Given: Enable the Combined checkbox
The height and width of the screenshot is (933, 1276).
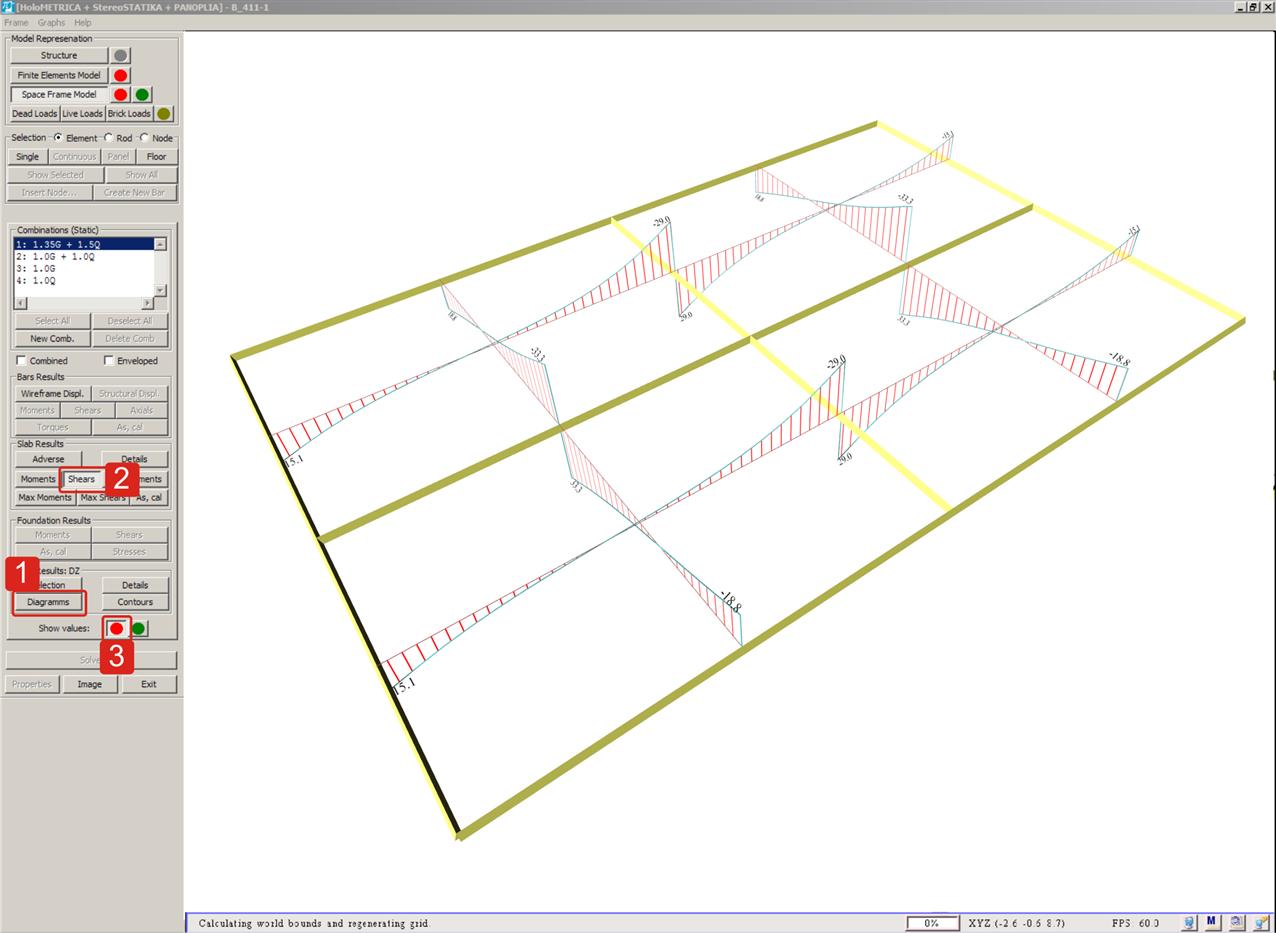Looking at the screenshot, I should point(22,361).
